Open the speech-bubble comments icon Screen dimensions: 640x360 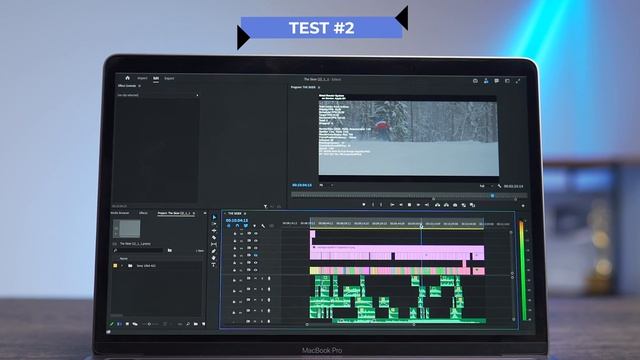496,81
